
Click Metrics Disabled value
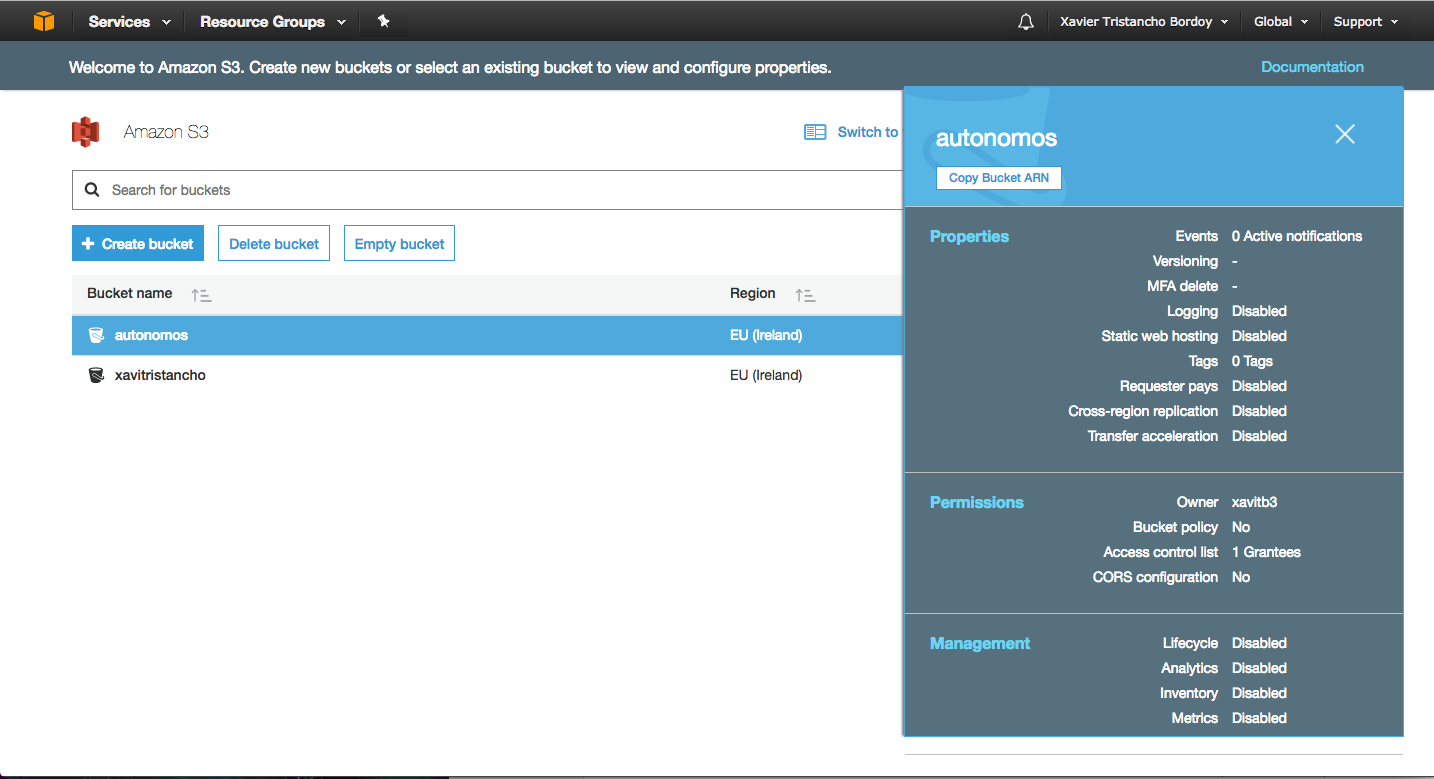tap(1259, 718)
